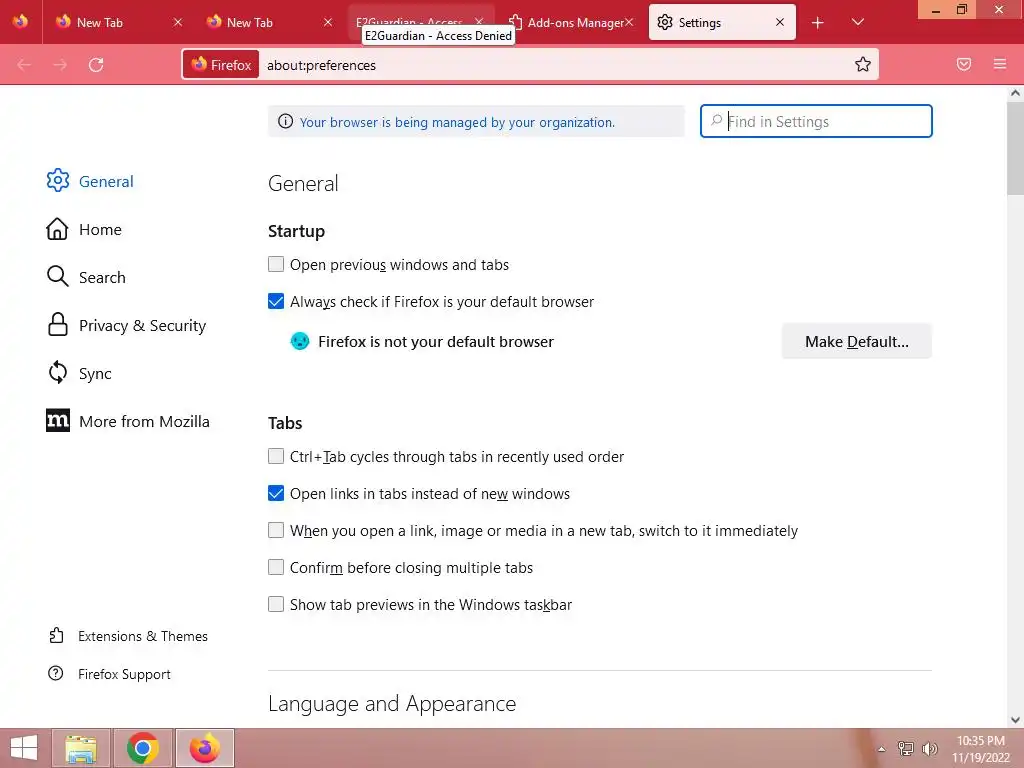Open the application hamburger menu
The image size is (1024, 768).
tap(1000, 64)
